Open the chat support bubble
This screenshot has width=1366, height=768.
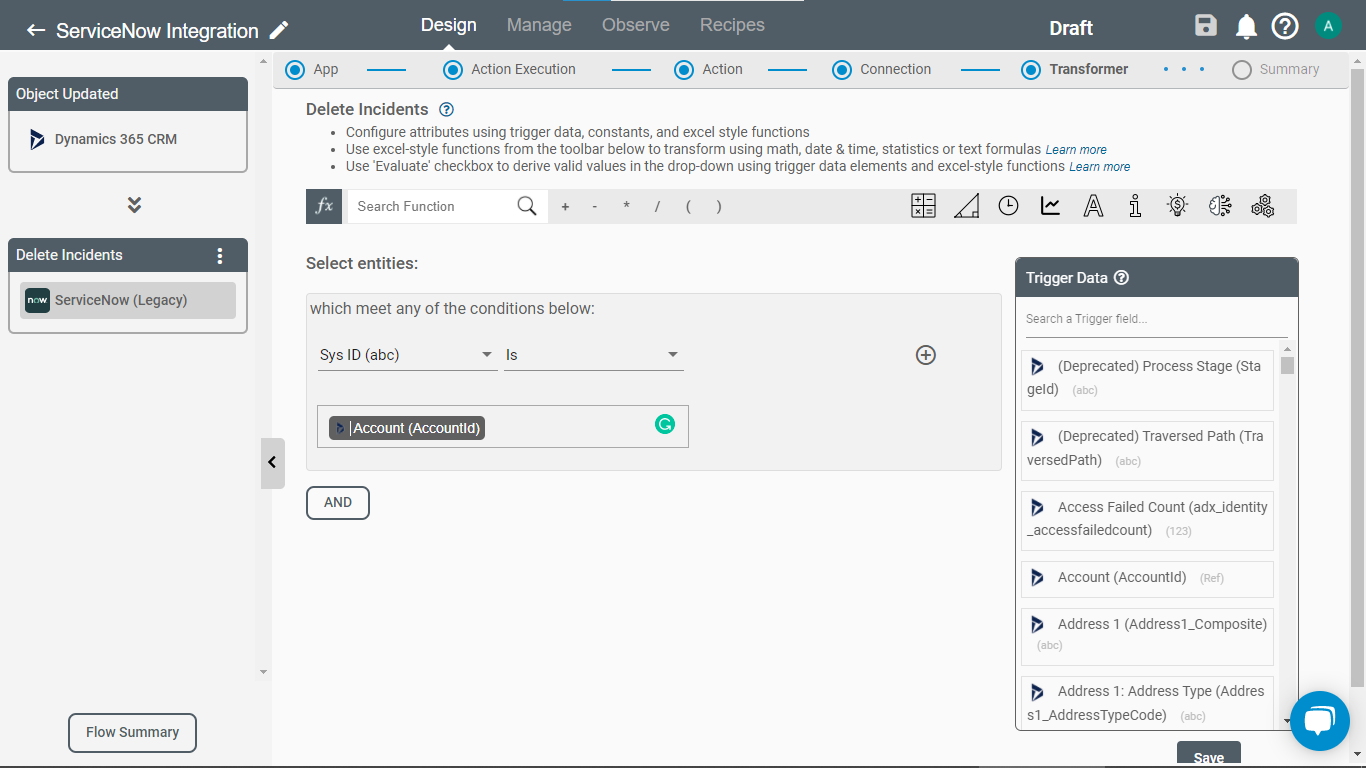(x=1320, y=720)
